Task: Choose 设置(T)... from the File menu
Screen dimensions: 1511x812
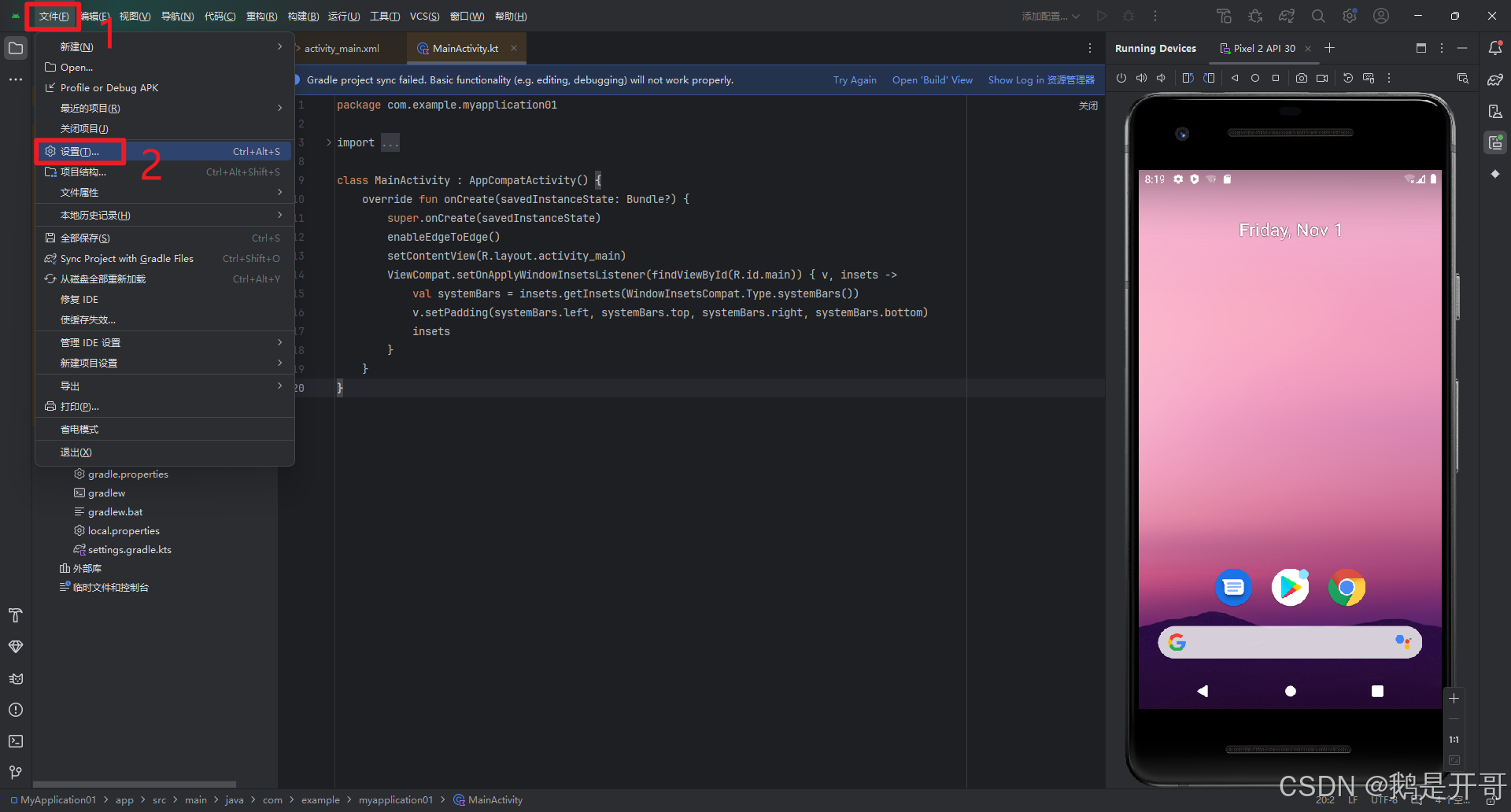Action: 164,151
